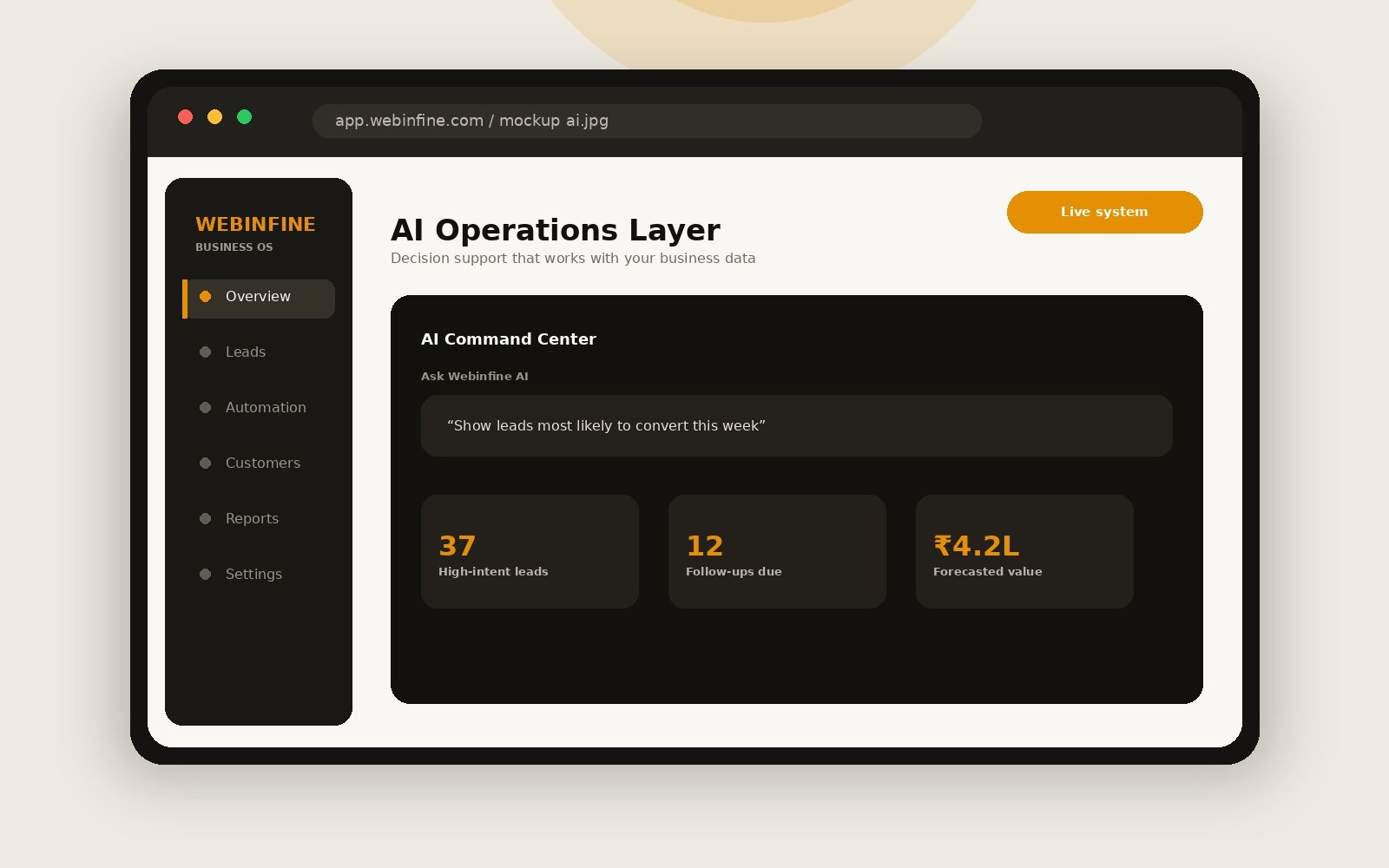Click the green maximize window dot
Viewport: 1389px width, 868px height.
click(x=244, y=117)
